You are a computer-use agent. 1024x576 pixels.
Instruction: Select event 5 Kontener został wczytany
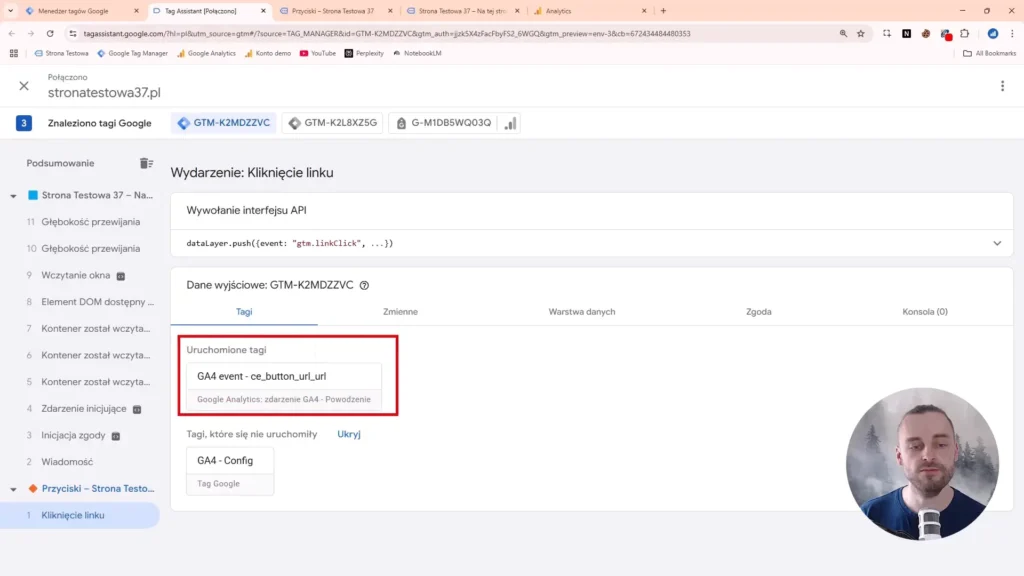(x=80, y=382)
